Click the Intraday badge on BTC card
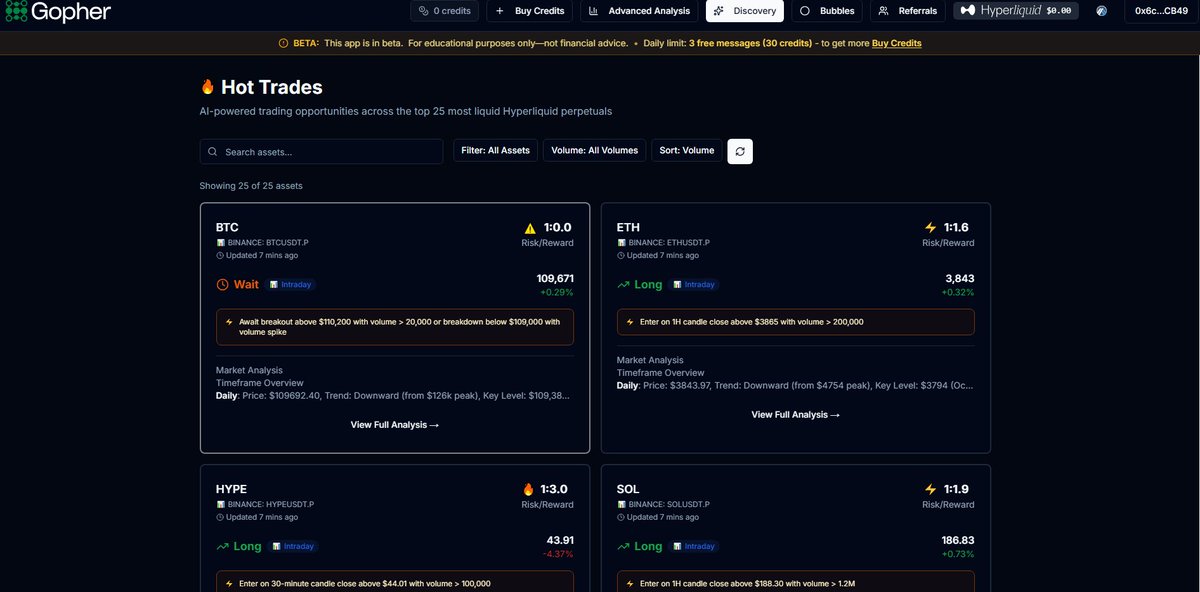The image size is (1200, 592). click(x=291, y=285)
